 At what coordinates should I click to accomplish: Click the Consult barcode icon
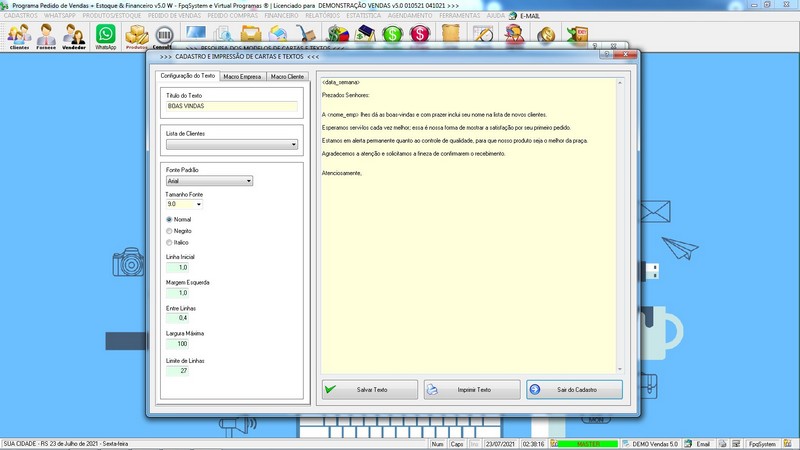coord(164,36)
